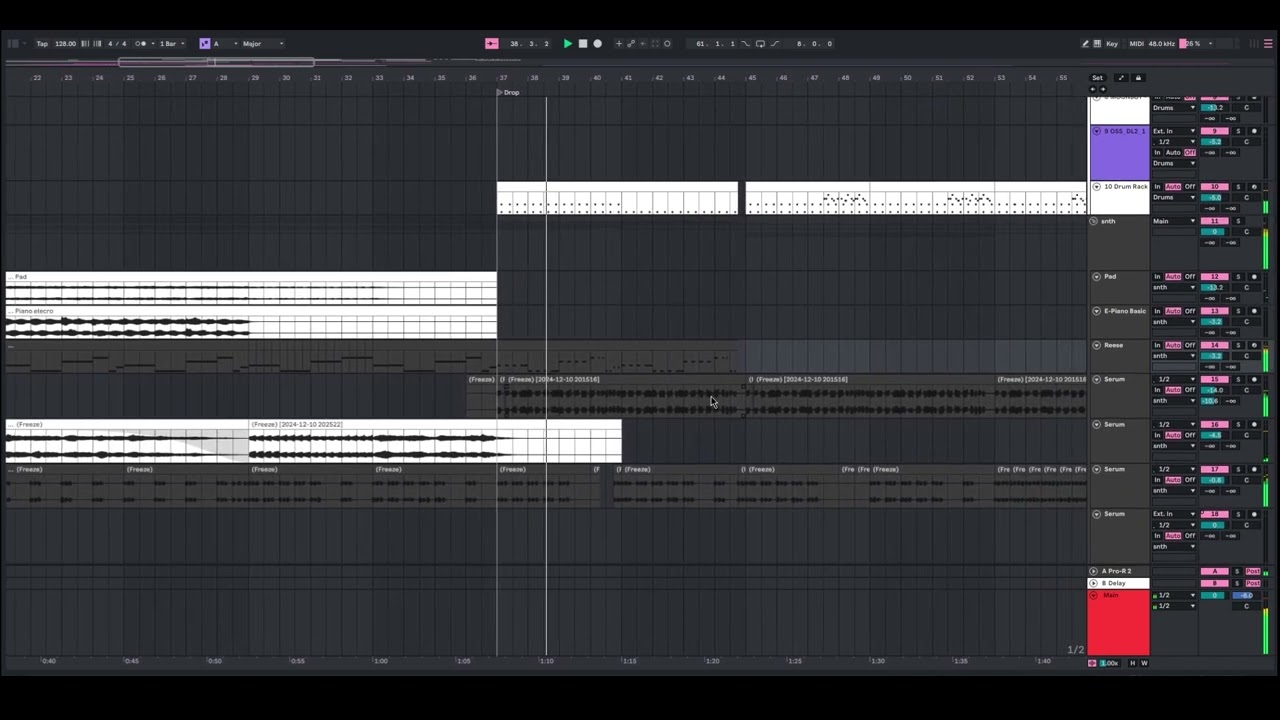Click the W optimize width button
This screenshot has height=720, width=1280.
[1144, 663]
